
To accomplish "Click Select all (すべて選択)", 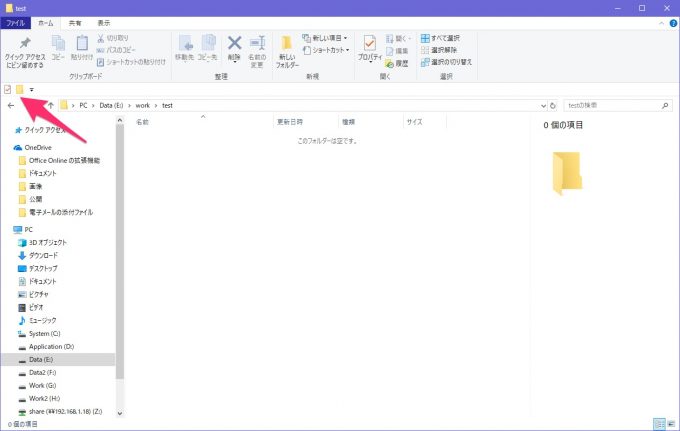I will click(x=440, y=38).
